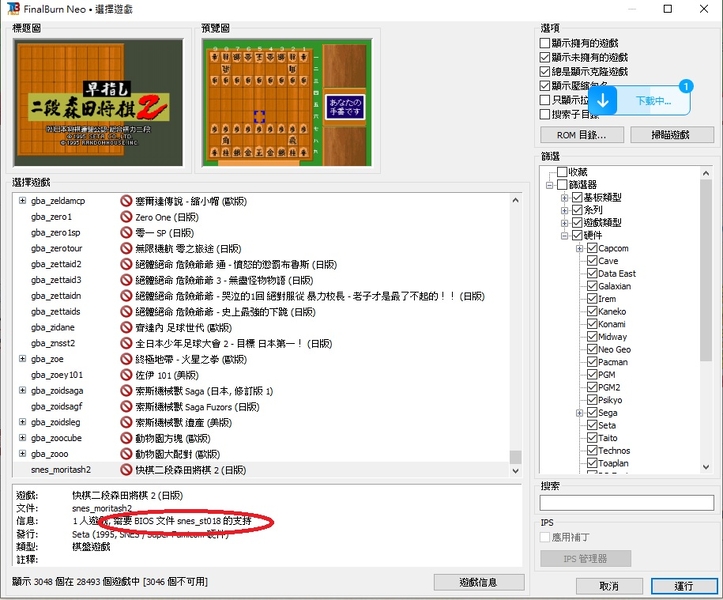Select 索斯機械獸 Saga Fuzors (日版) row
This screenshot has height=600, width=723.
[263, 406]
